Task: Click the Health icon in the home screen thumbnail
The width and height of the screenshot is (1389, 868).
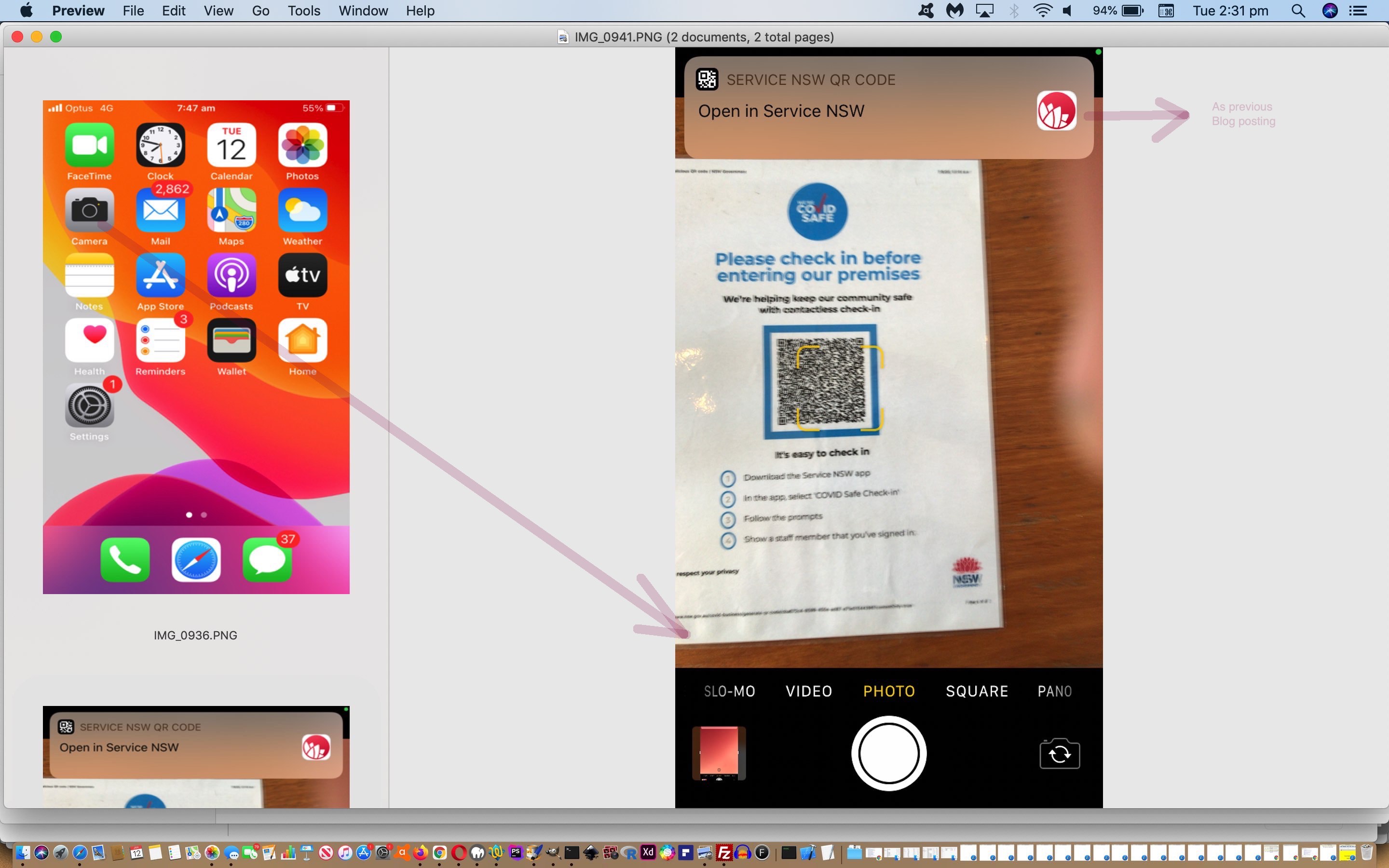Action: (89, 340)
